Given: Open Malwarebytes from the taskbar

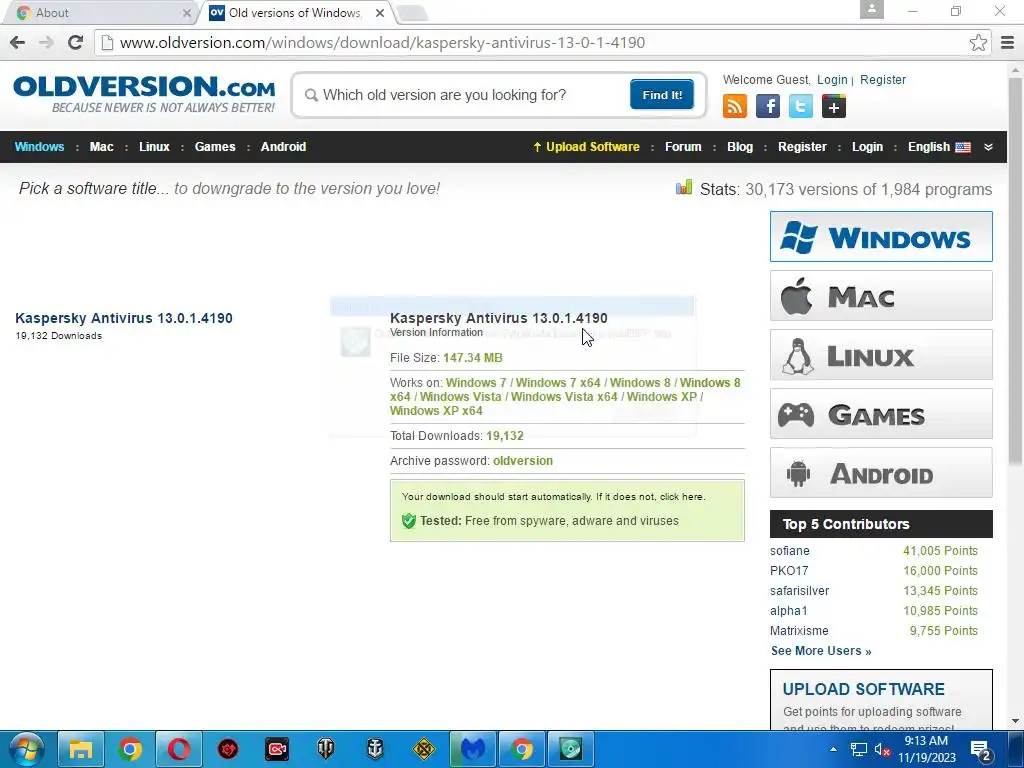Looking at the screenshot, I should pos(473,748).
